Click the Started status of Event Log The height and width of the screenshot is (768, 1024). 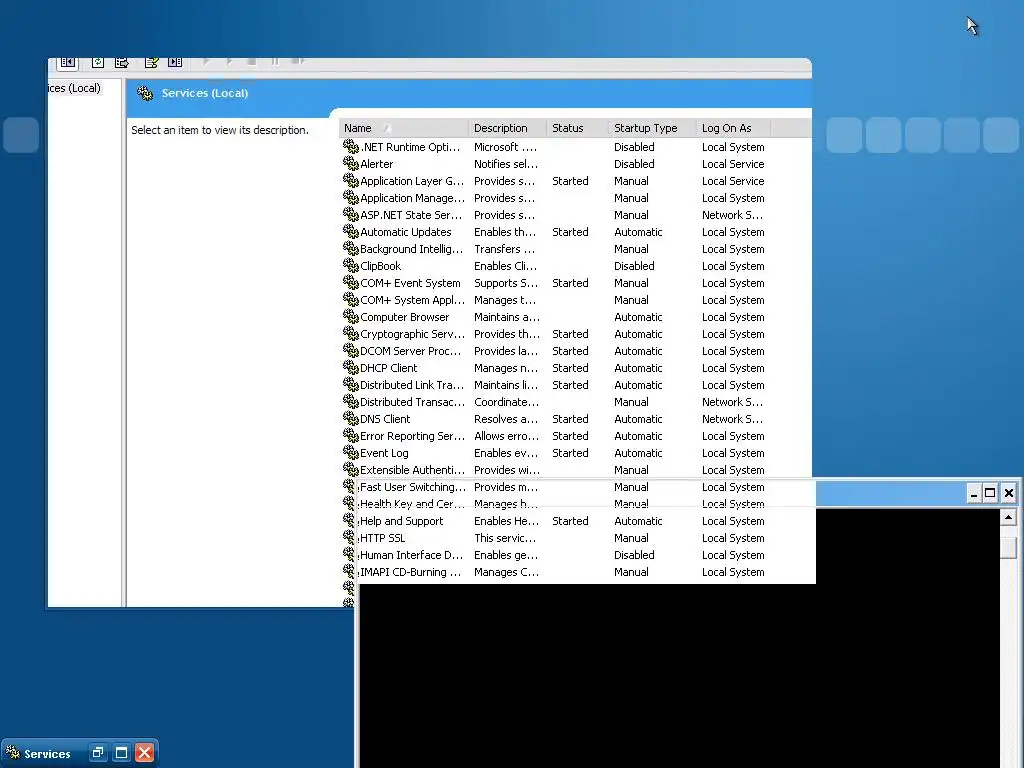[x=570, y=453]
